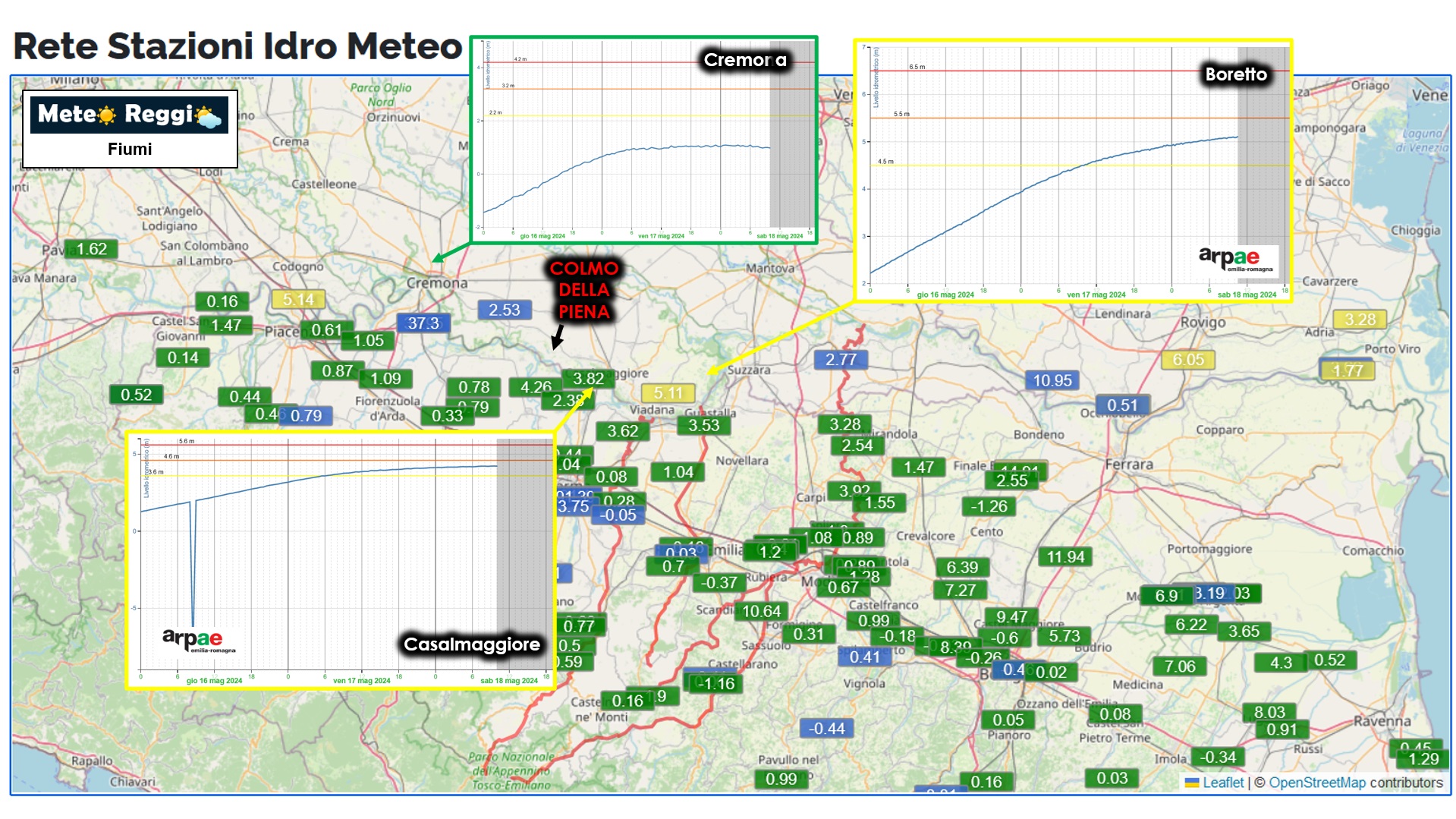
Task: Open the Boretto river level chart
Action: point(1073,171)
